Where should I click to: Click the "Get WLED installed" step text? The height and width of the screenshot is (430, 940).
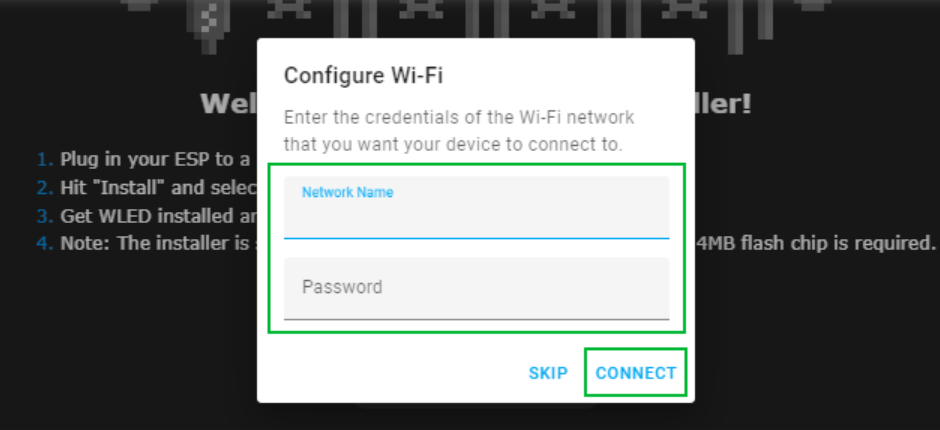click(157, 215)
